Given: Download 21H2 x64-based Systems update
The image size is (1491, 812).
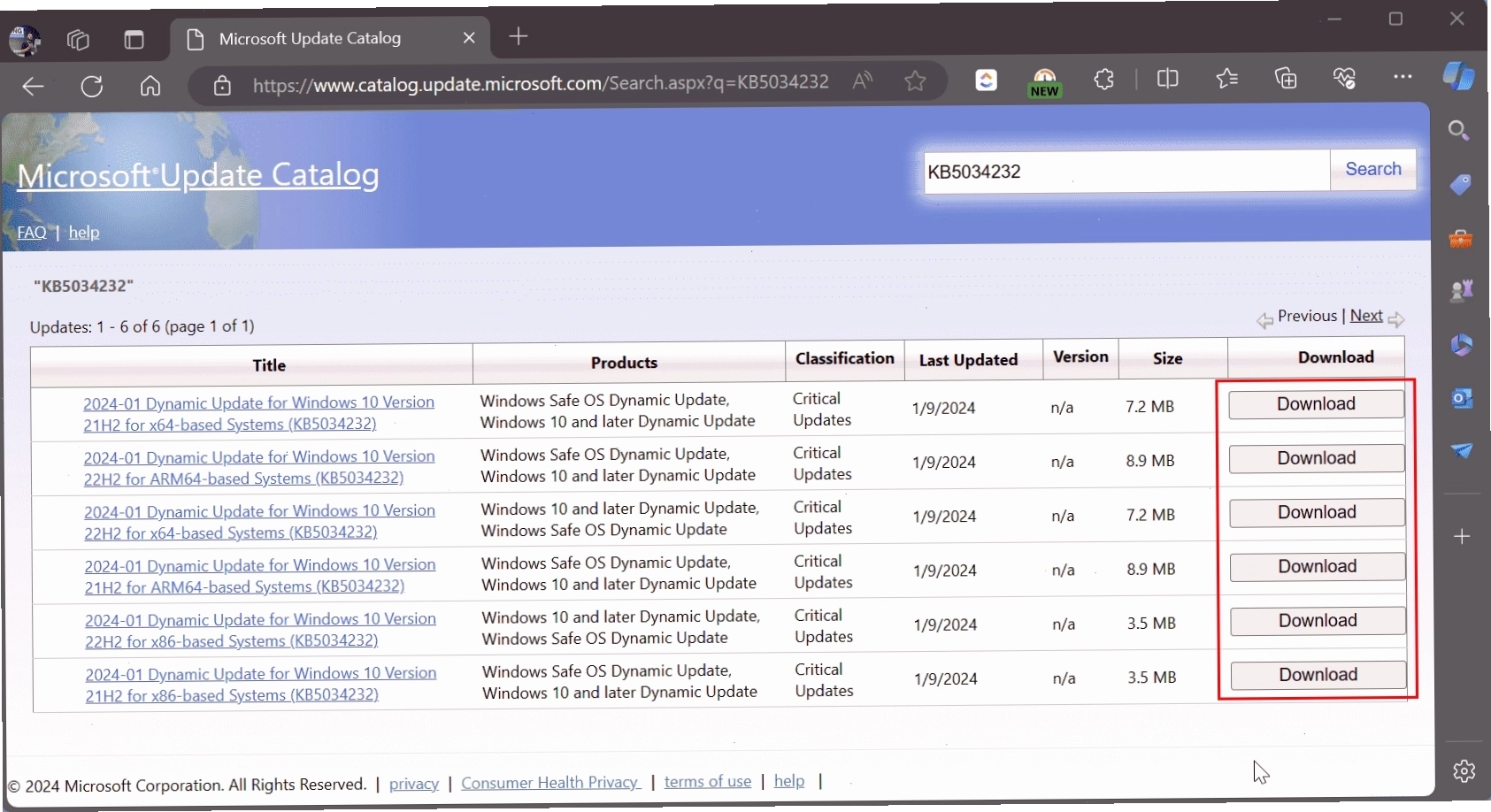Looking at the screenshot, I should click(1316, 404).
